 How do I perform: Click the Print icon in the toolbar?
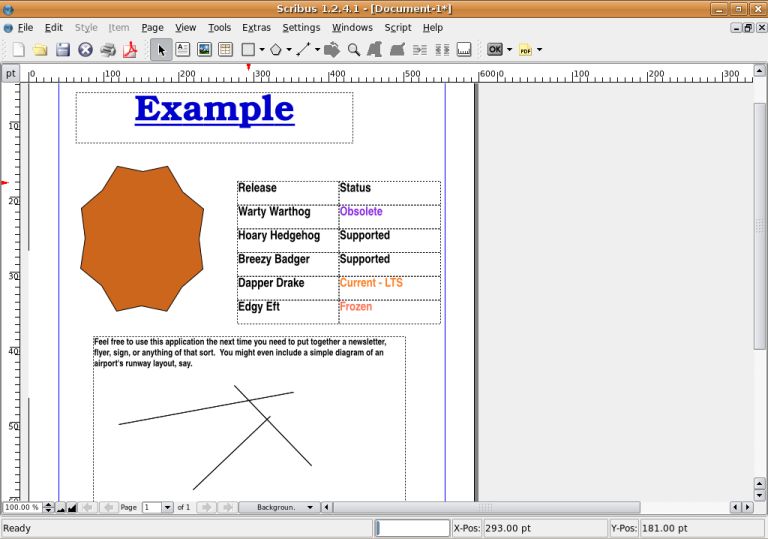pyautogui.click(x=107, y=49)
